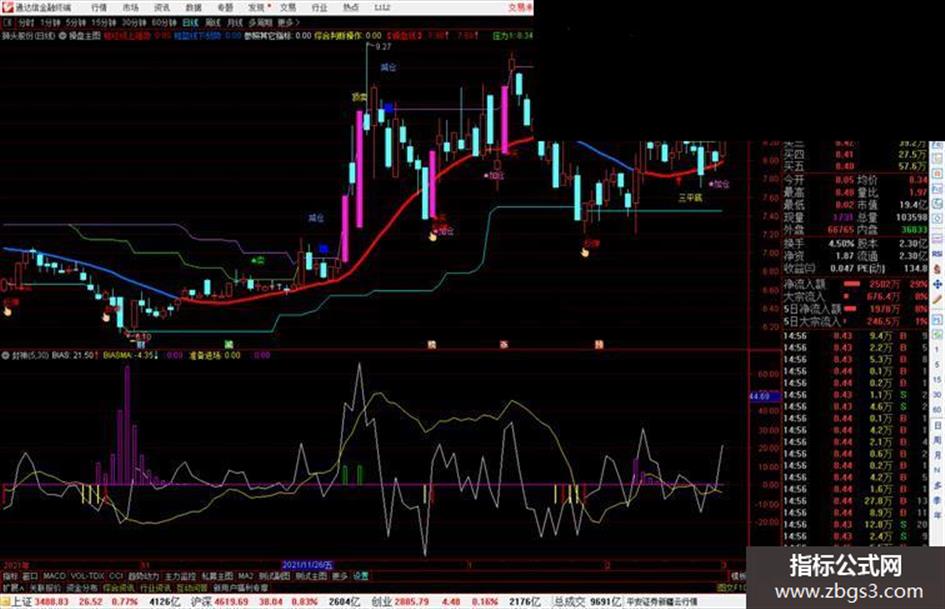The height and width of the screenshot is (609, 945).
Task: Click the 窗口 tab in bottom bar
Action: pos(30,576)
